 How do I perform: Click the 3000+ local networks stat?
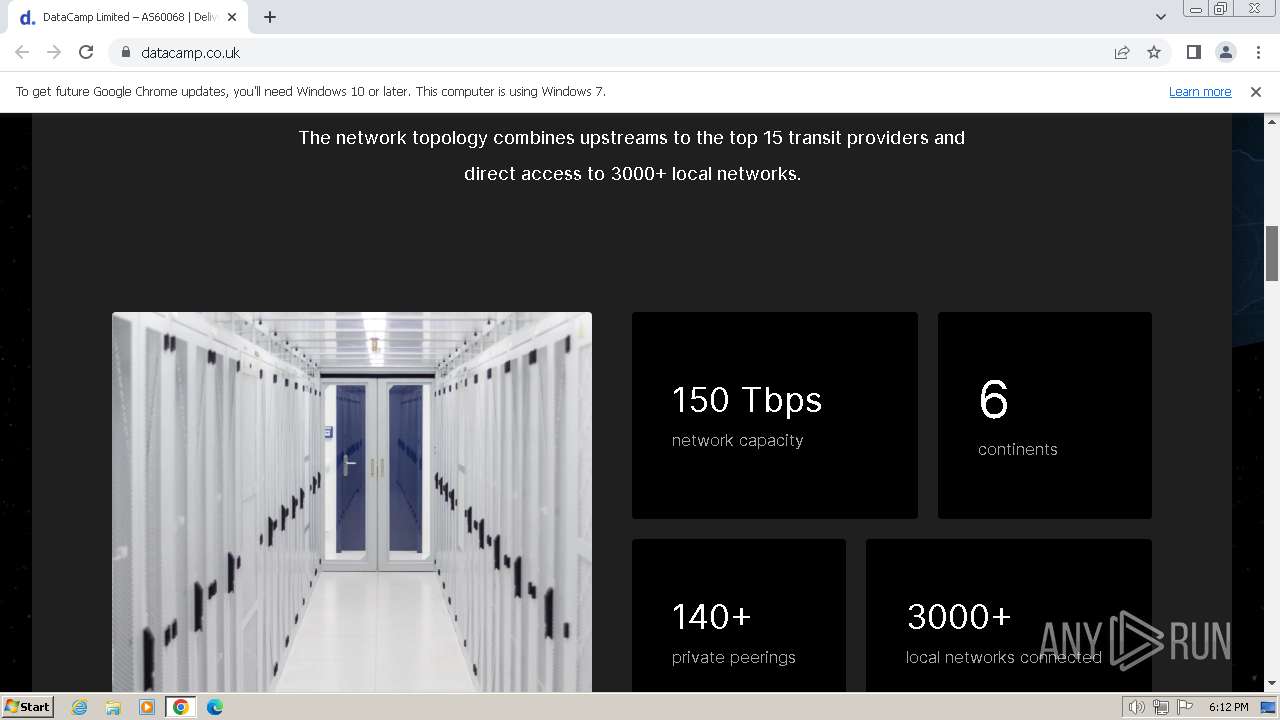click(x=1004, y=632)
